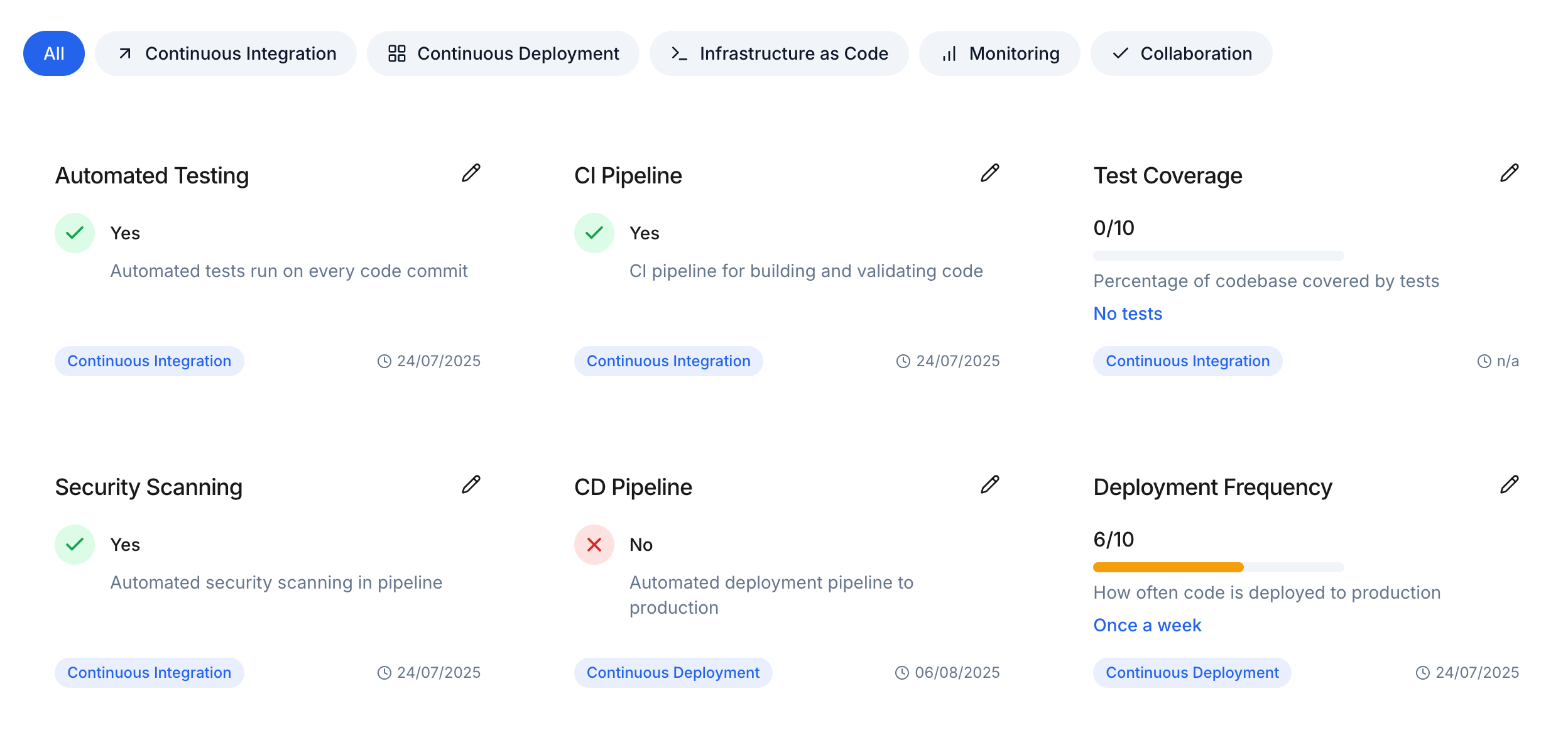
Task: Click the clock icon next to 06/08/2025
Action: pos(902,672)
